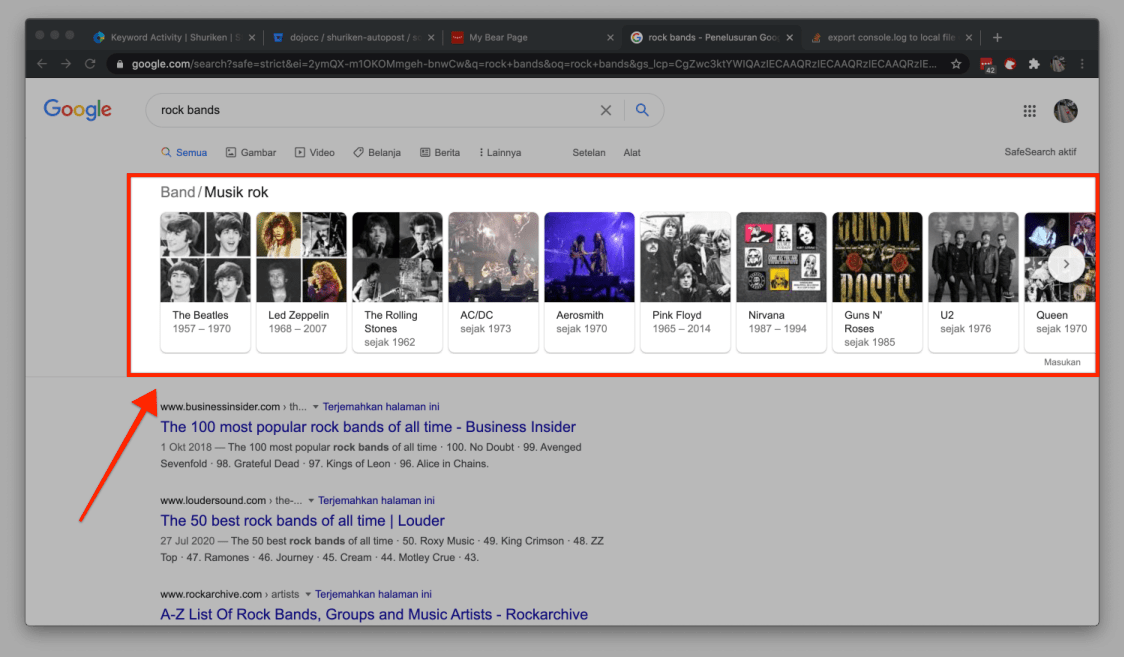Open the Led Zeppelin band card

(301, 282)
